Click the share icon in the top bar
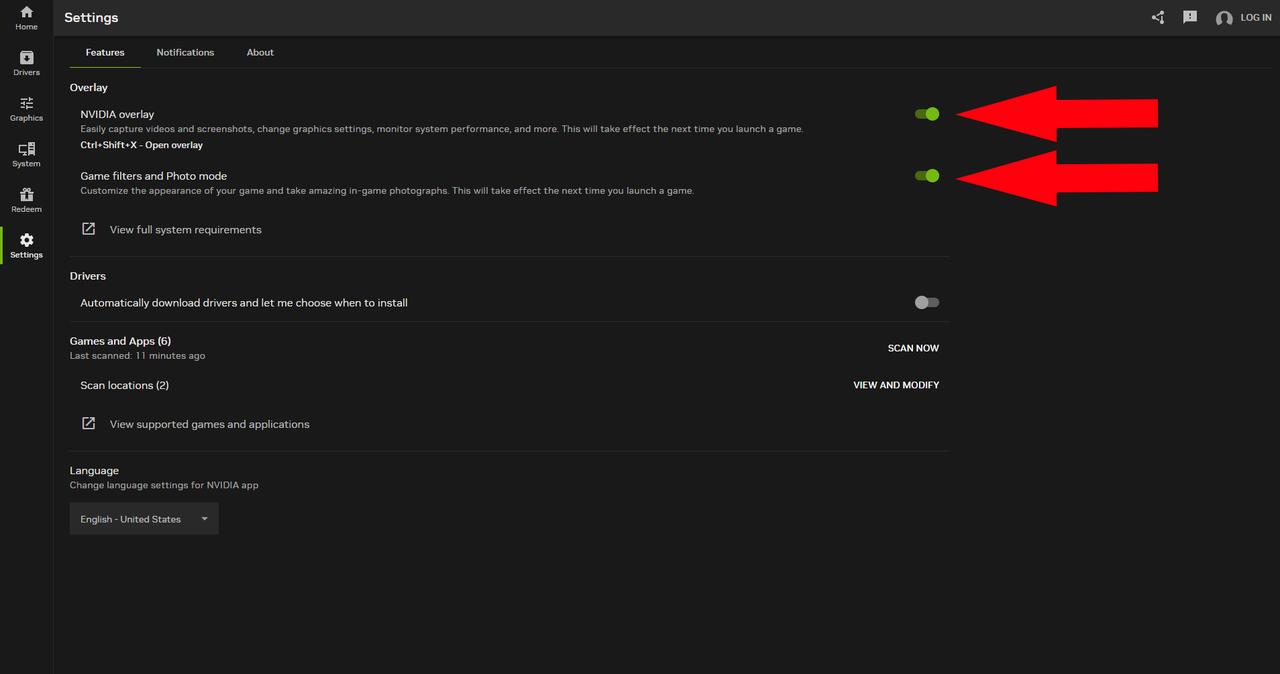Image resolution: width=1280 pixels, height=674 pixels. click(x=1158, y=17)
